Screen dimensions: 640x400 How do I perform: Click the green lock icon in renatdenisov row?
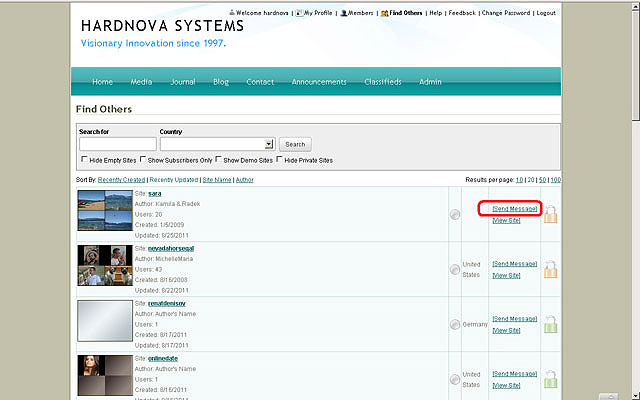(550, 324)
